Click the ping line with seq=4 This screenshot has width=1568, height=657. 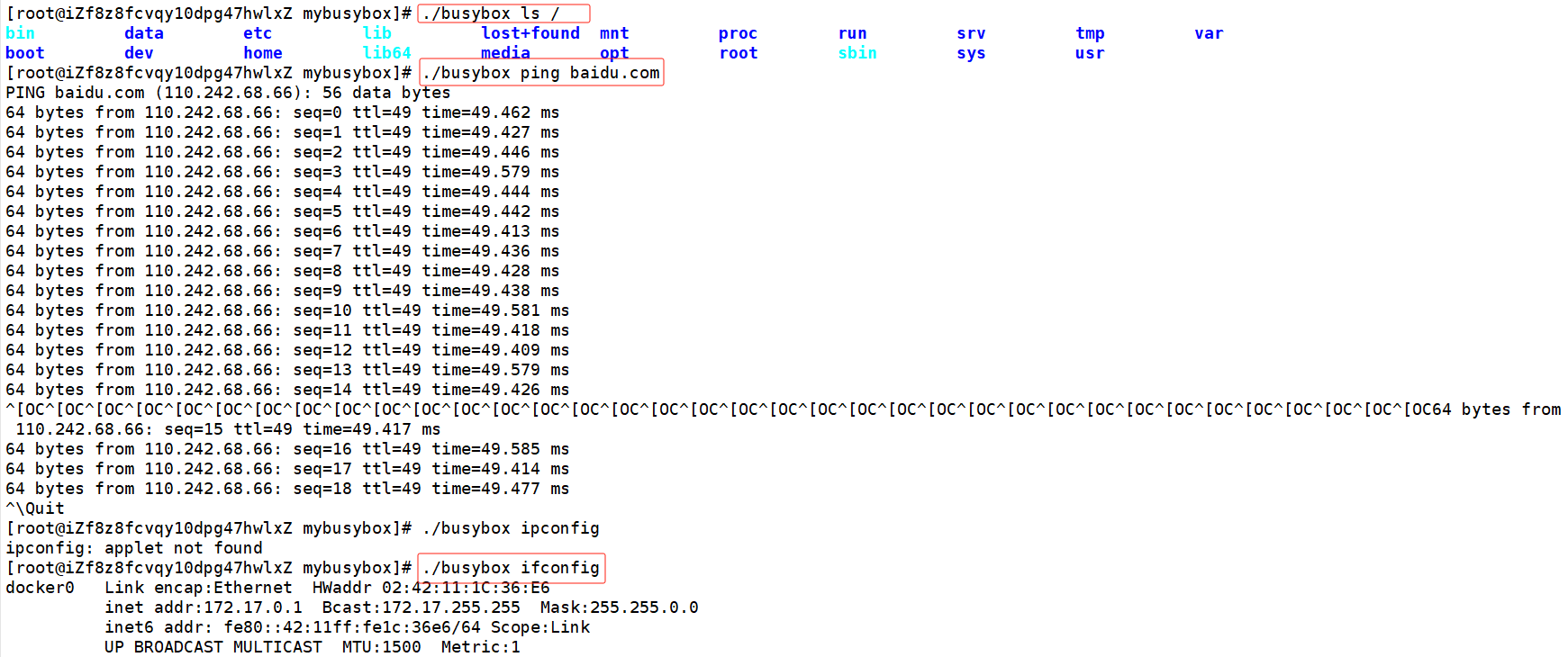coord(283,192)
